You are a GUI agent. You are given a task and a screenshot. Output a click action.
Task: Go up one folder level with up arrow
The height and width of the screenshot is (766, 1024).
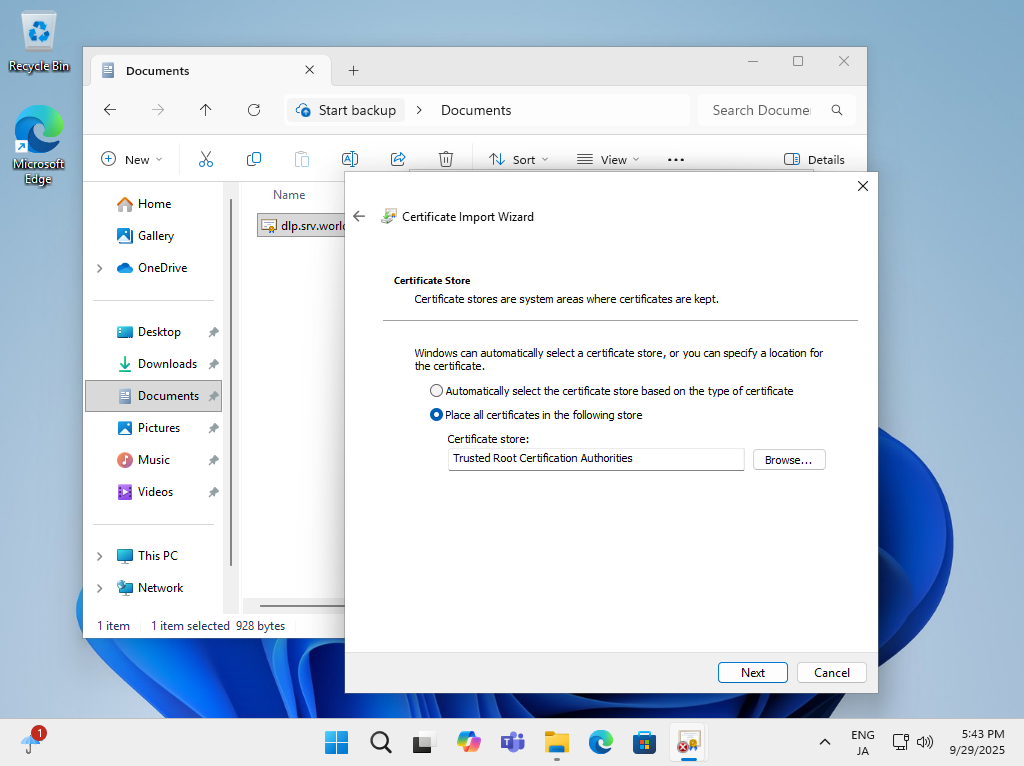click(206, 110)
